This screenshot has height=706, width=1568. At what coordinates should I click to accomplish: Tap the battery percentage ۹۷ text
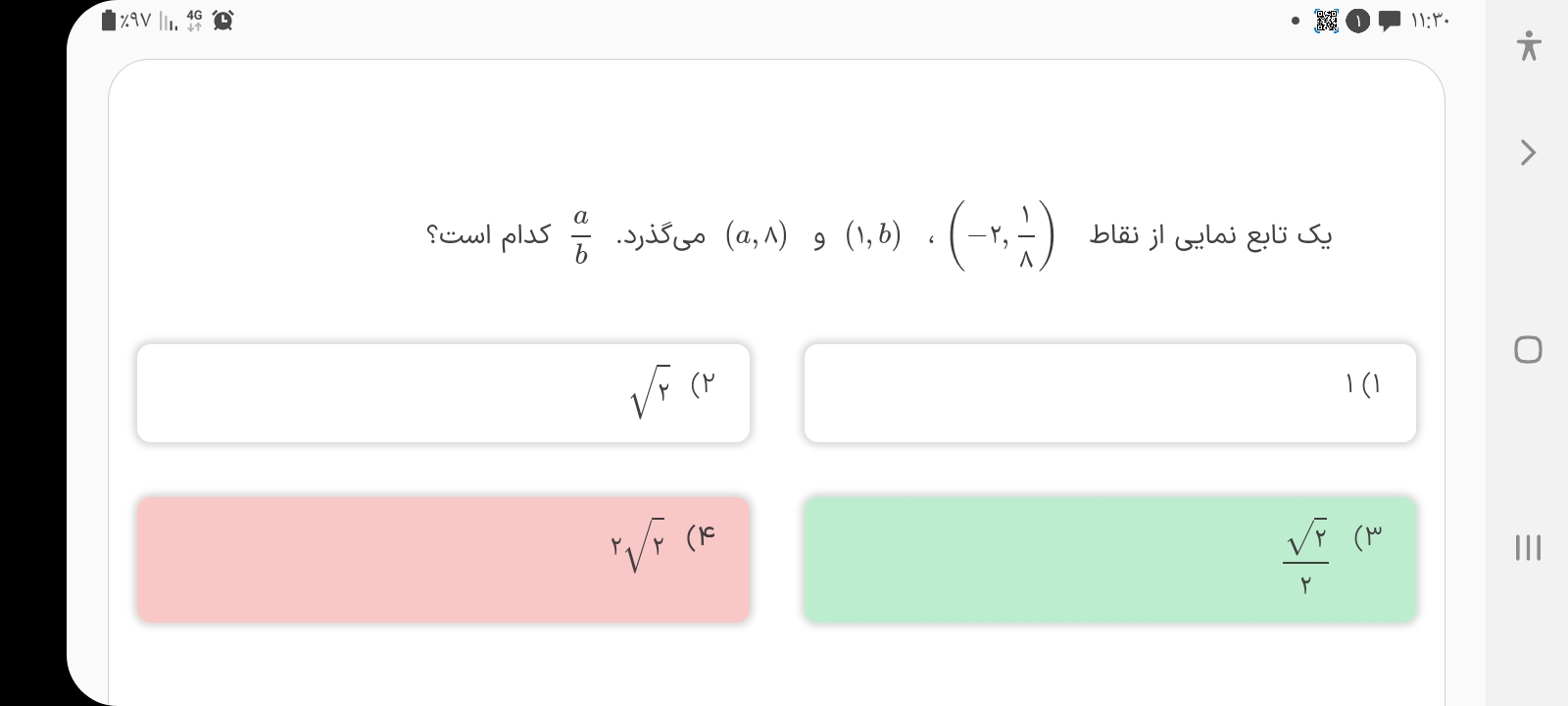pyautogui.click(x=135, y=21)
